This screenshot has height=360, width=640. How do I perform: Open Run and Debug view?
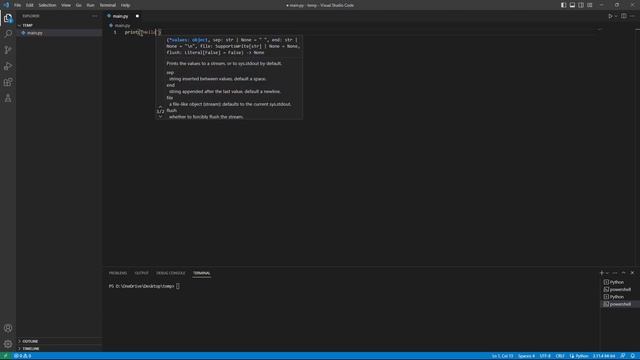tap(8, 66)
